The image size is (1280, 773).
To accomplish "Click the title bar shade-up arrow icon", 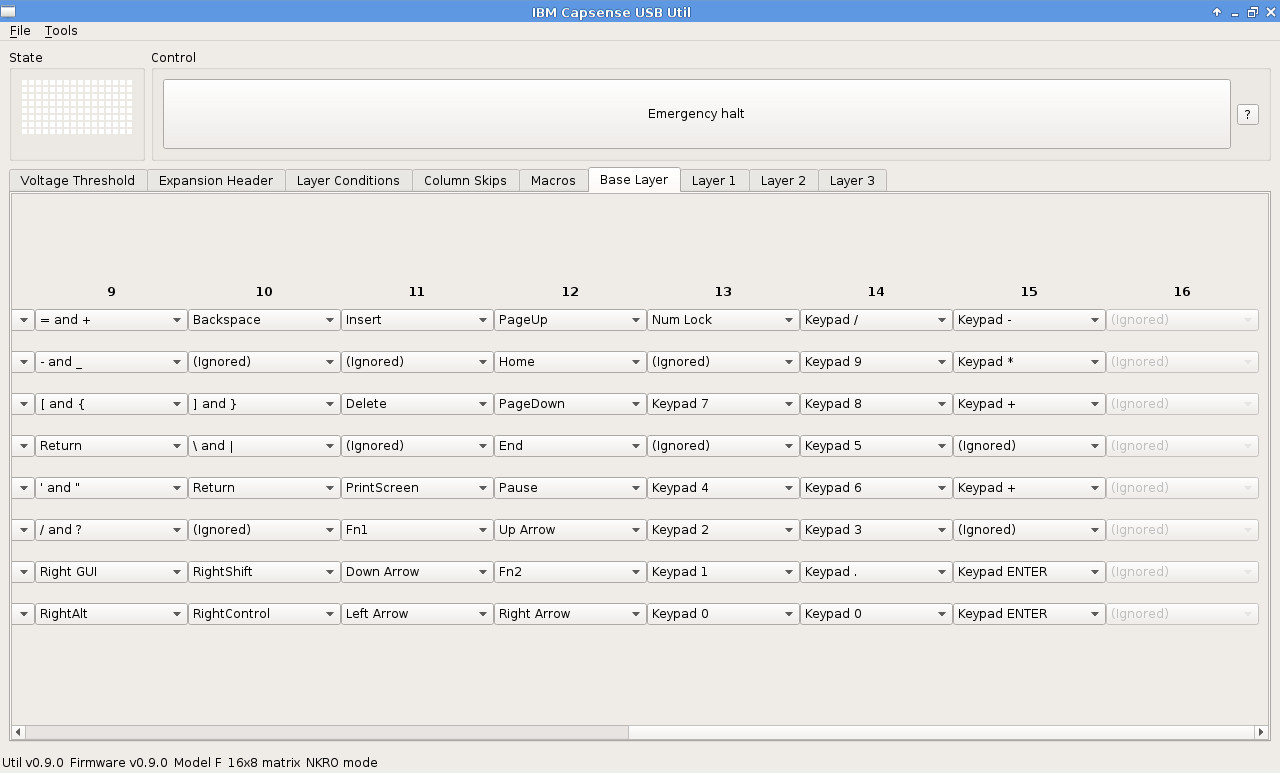I will pos(1217,12).
